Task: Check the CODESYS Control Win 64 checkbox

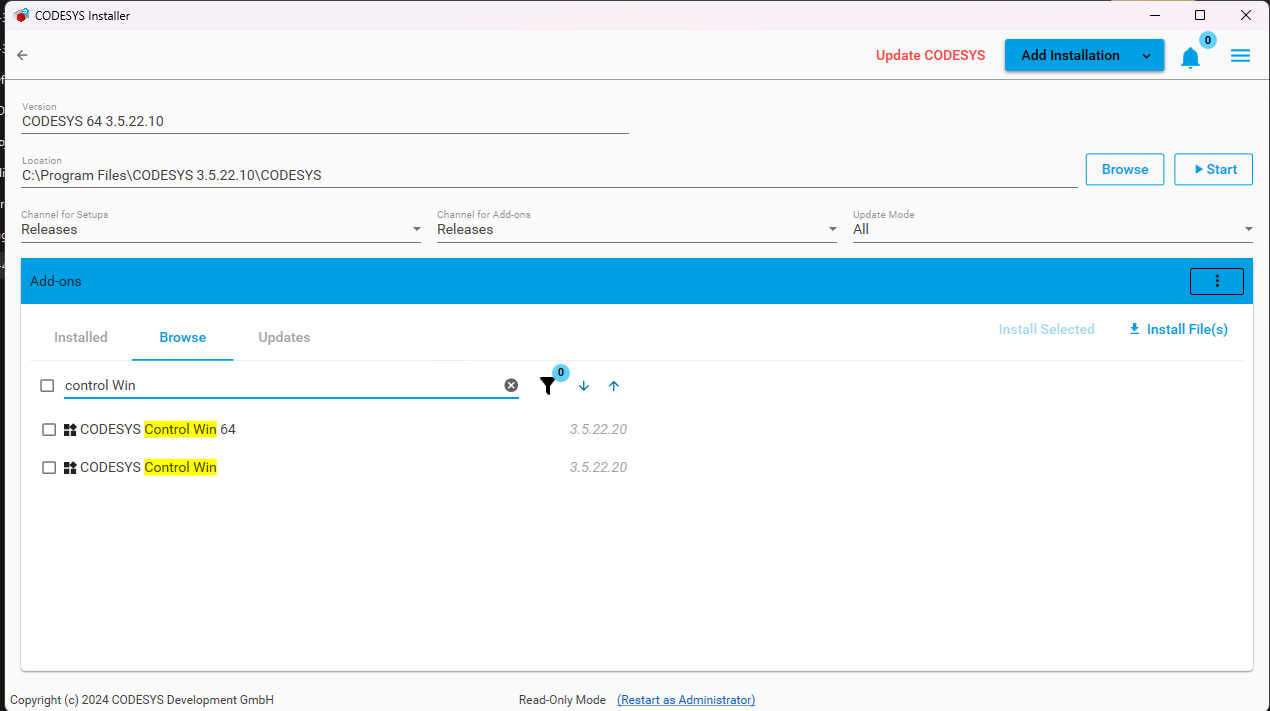Action: pos(49,430)
